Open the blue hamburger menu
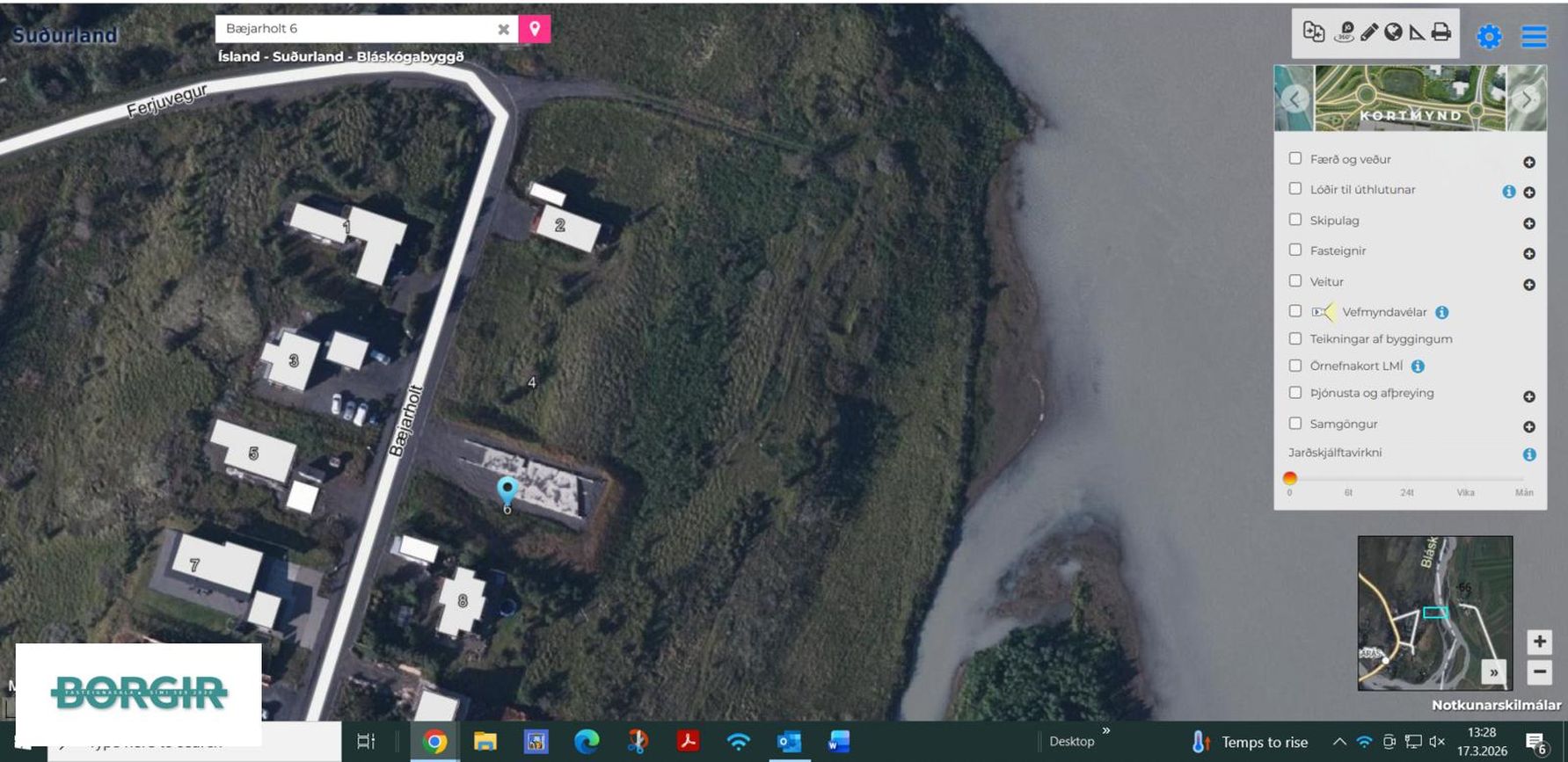 [x=1535, y=37]
